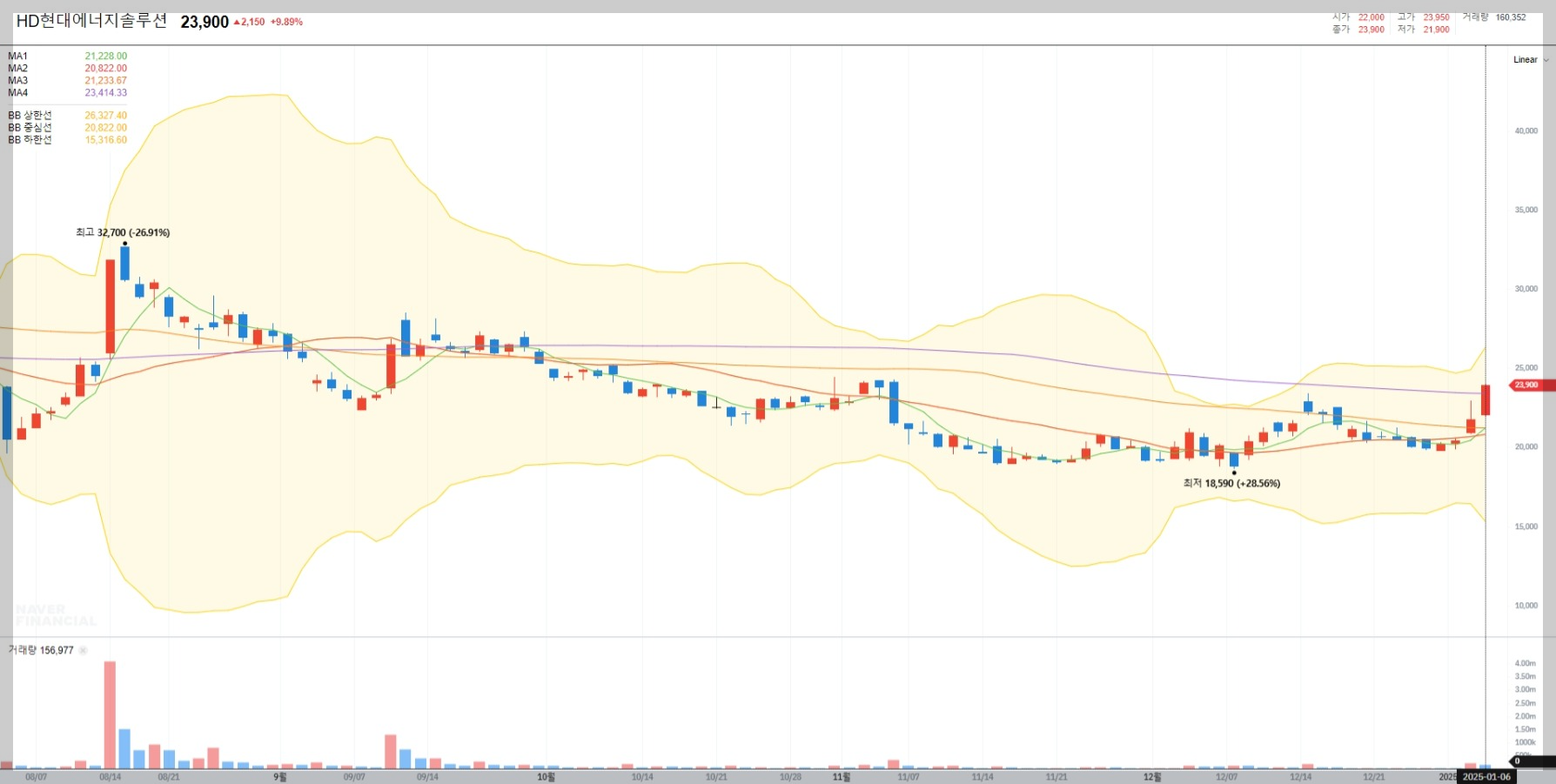
Task: Click the 종가 23,900 close price
Action: coord(1358,30)
